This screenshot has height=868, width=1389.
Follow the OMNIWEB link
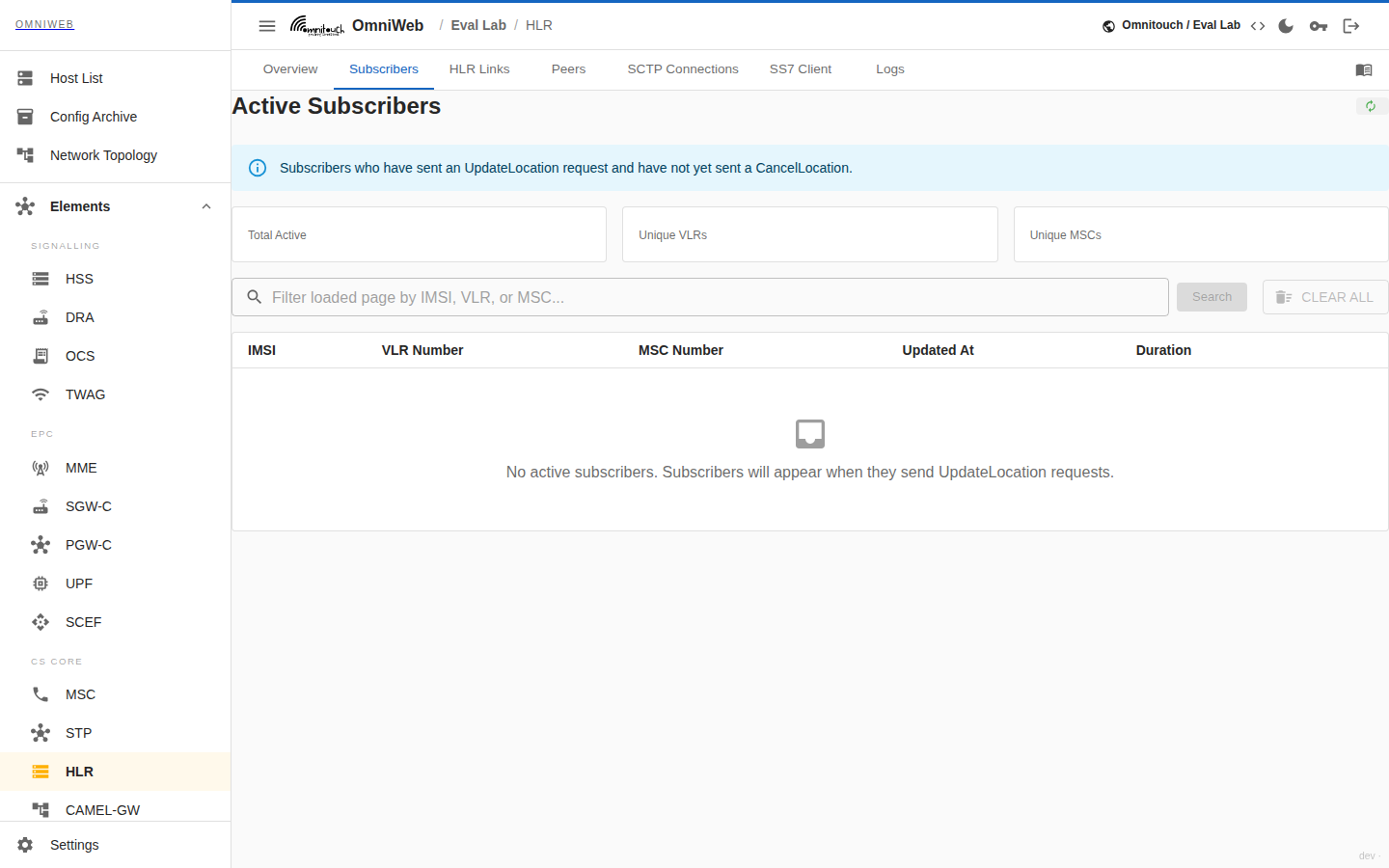(44, 24)
